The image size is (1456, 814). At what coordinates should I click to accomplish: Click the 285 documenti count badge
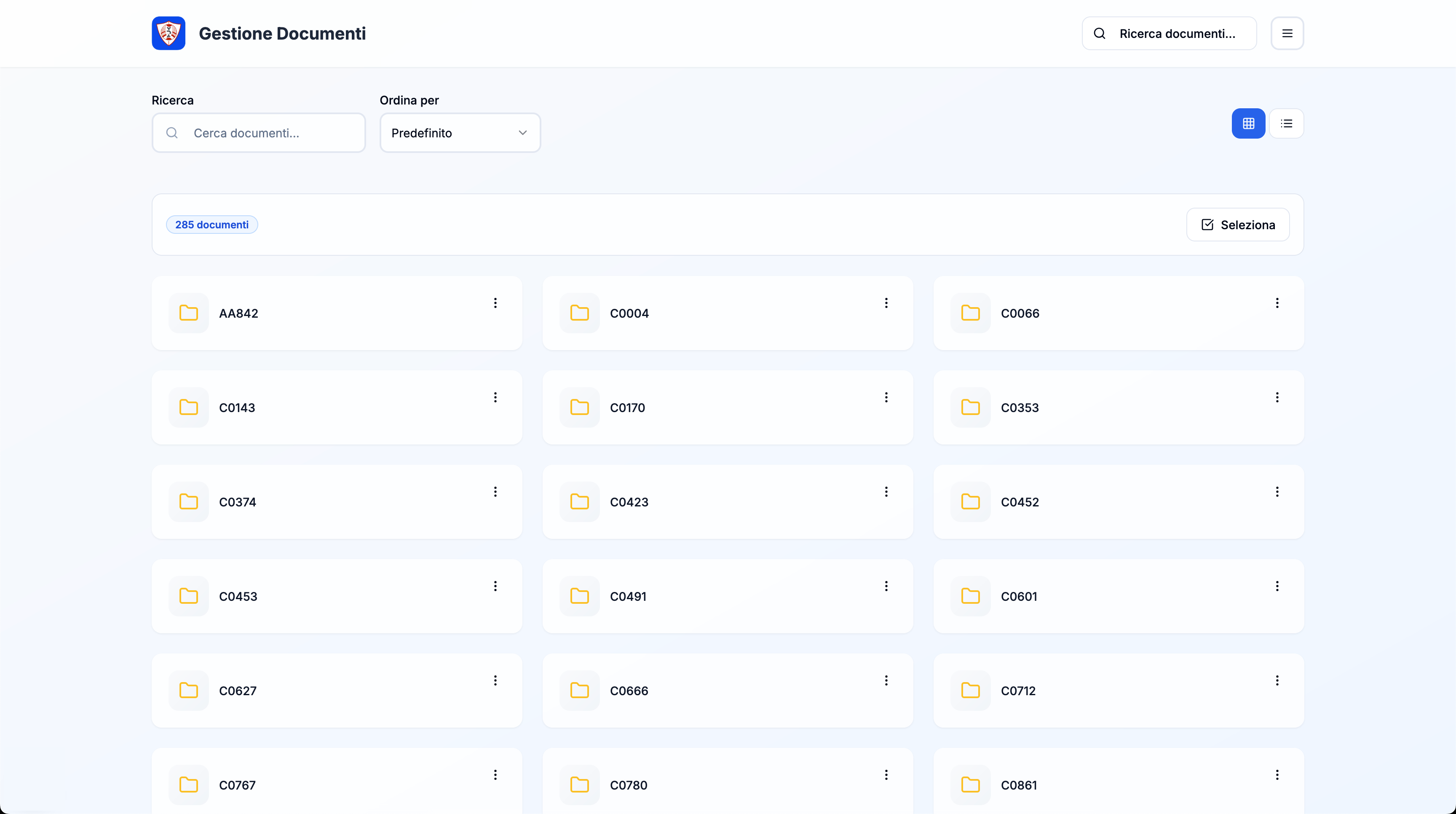coord(211,225)
